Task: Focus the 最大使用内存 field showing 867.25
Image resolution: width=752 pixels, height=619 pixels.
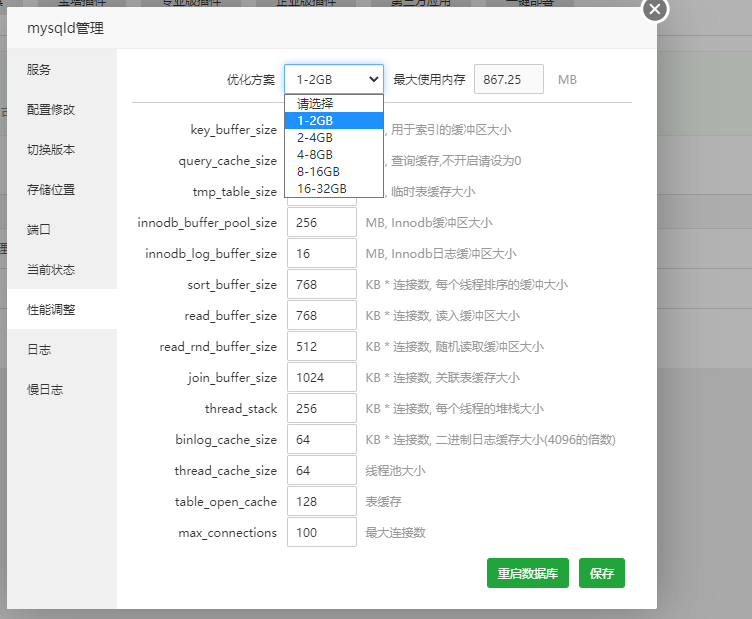Action: 509,79
